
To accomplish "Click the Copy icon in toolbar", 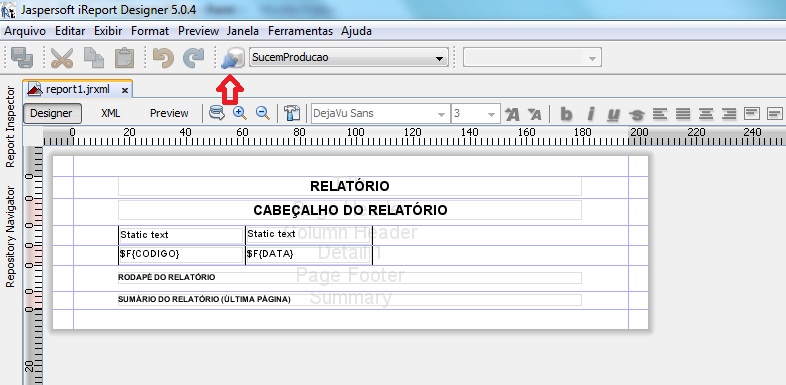I will point(94,58).
